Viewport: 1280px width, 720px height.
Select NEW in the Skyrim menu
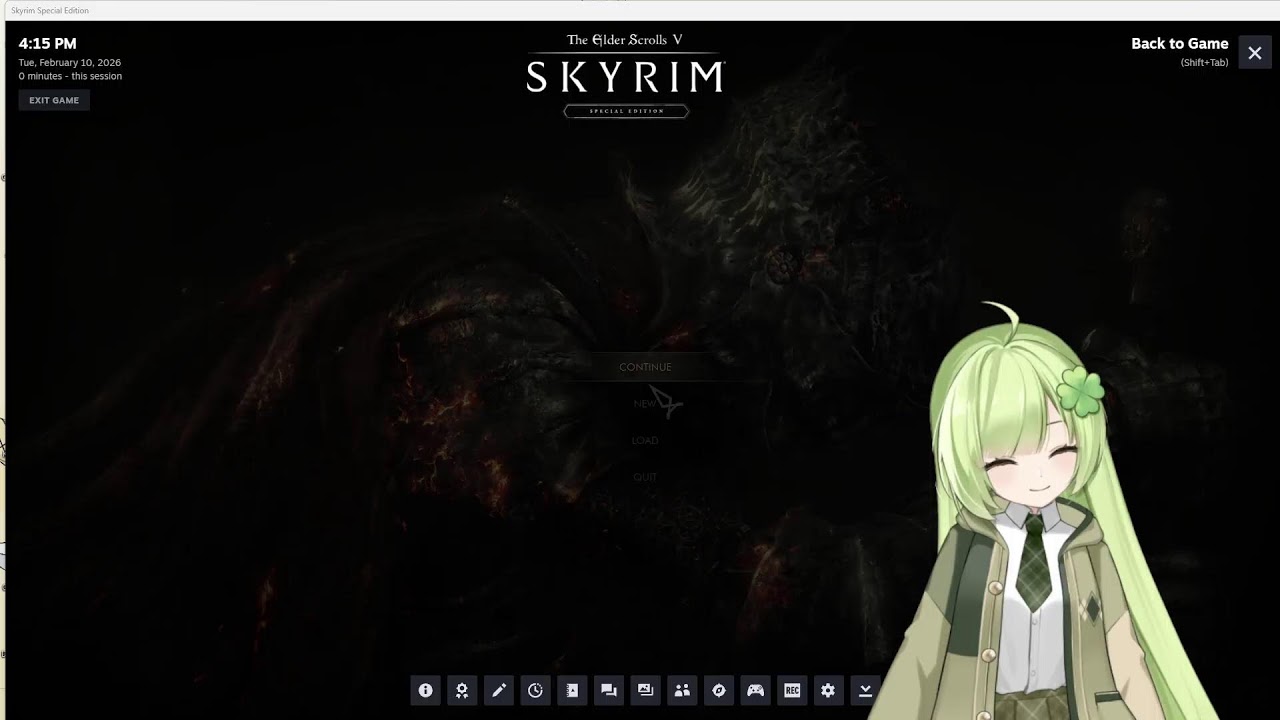tap(645, 404)
